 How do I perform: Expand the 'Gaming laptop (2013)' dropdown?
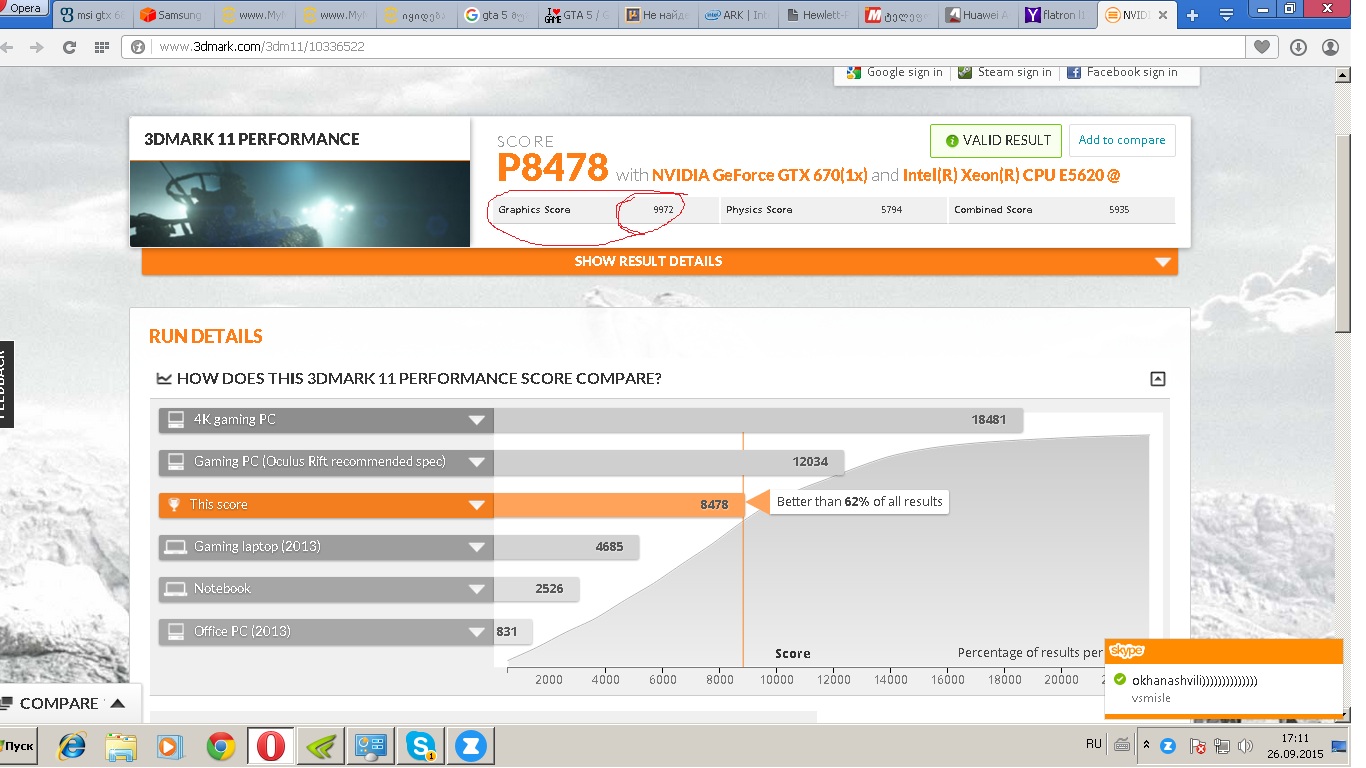coord(477,547)
